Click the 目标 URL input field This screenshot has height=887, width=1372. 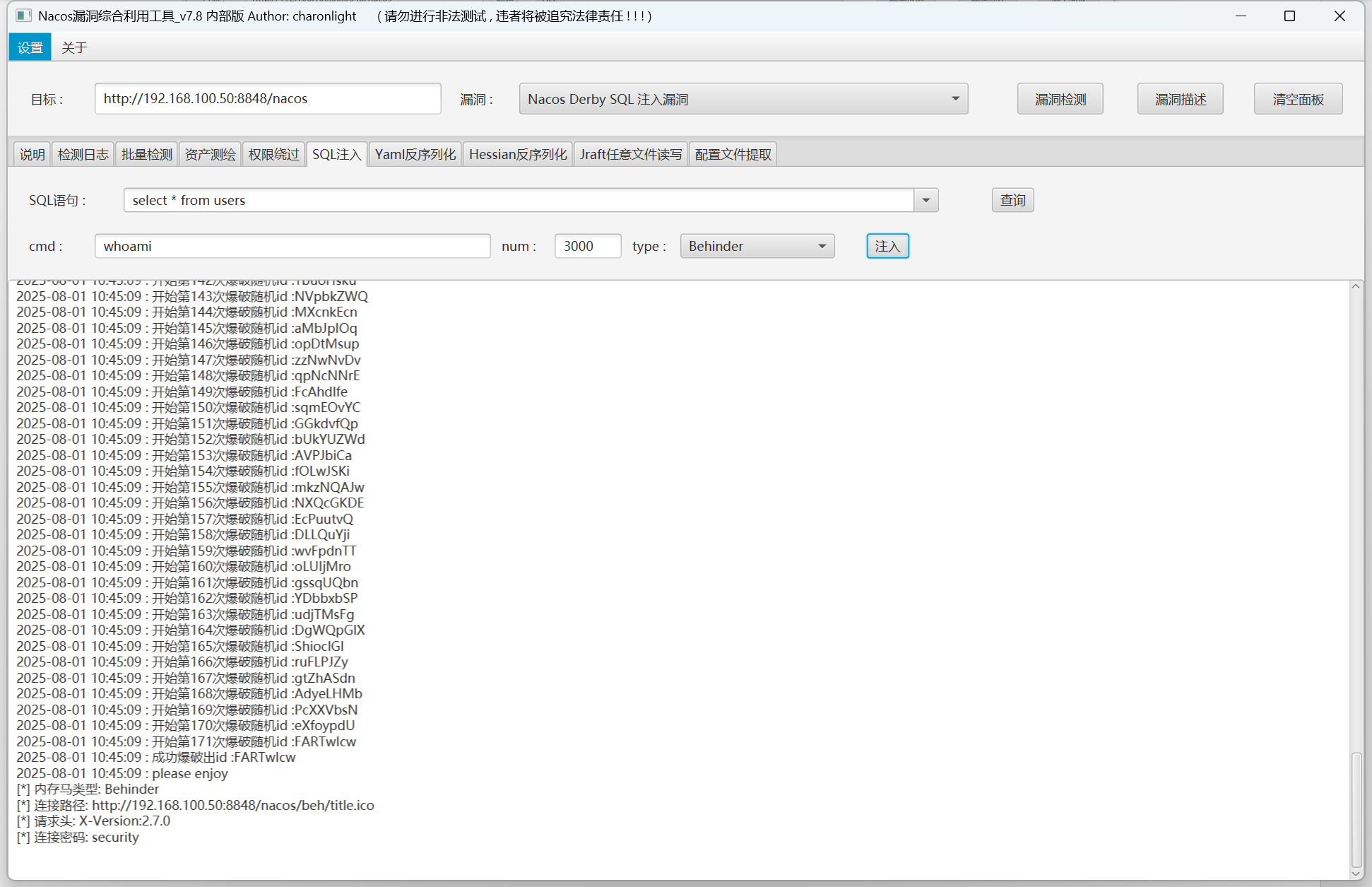coord(268,99)
